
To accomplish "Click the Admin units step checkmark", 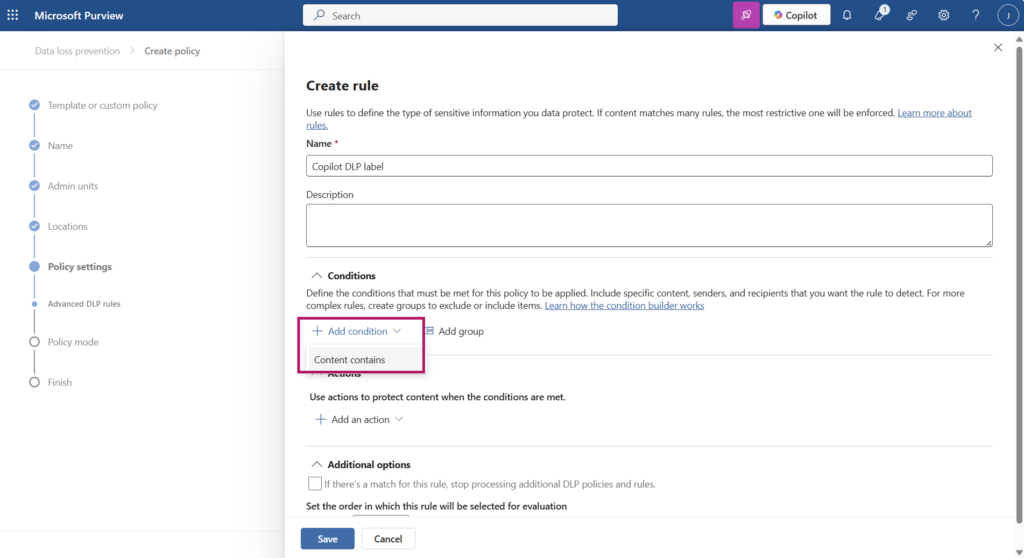I will tap(34, 186).
